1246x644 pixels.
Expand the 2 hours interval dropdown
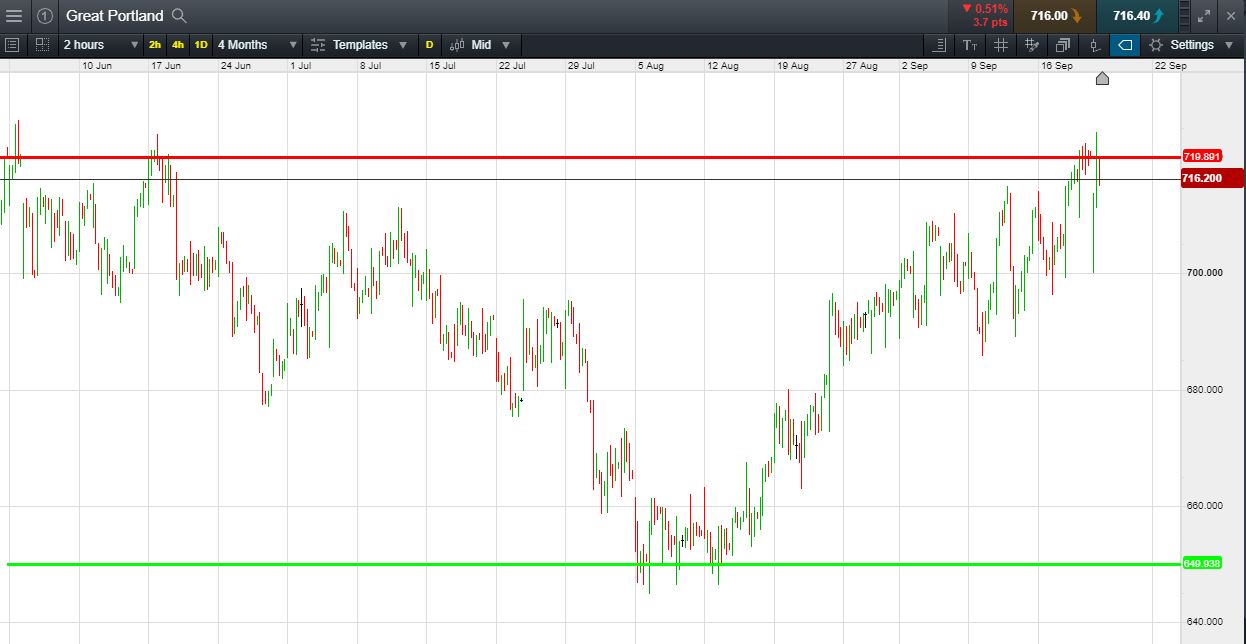tap(100, 45)
